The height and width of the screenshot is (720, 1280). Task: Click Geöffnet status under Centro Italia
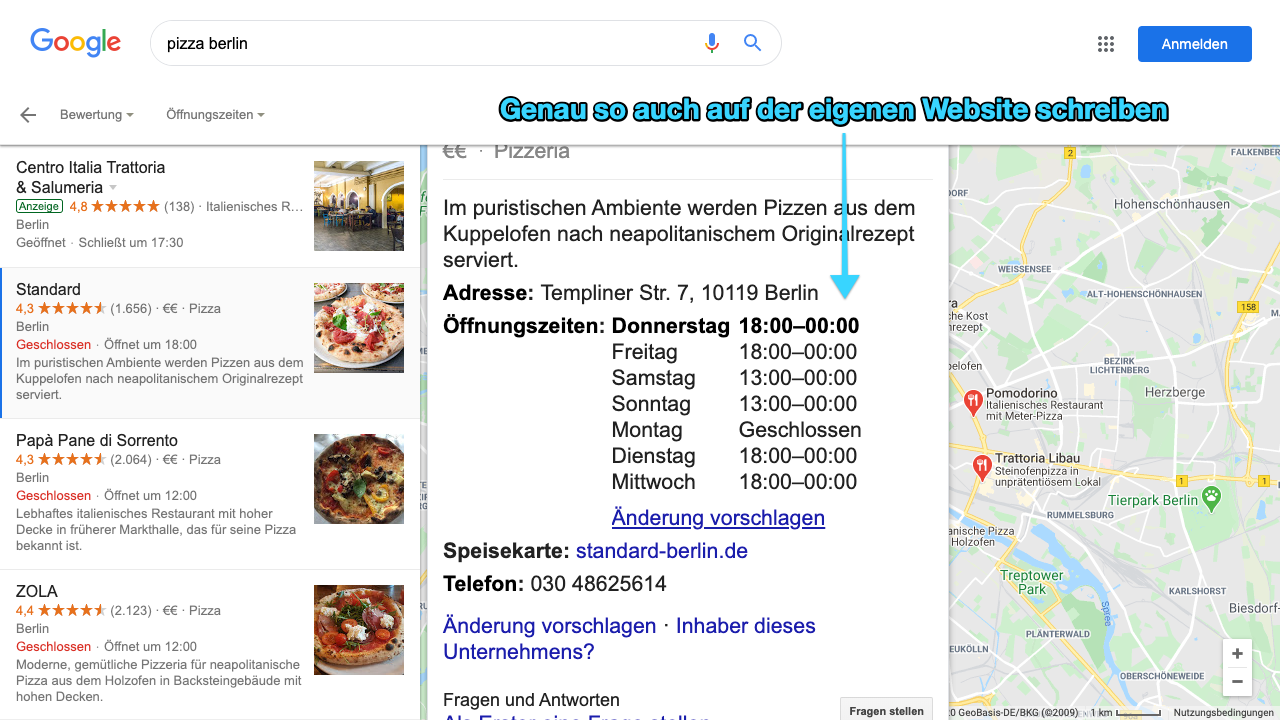pos(41,242)
